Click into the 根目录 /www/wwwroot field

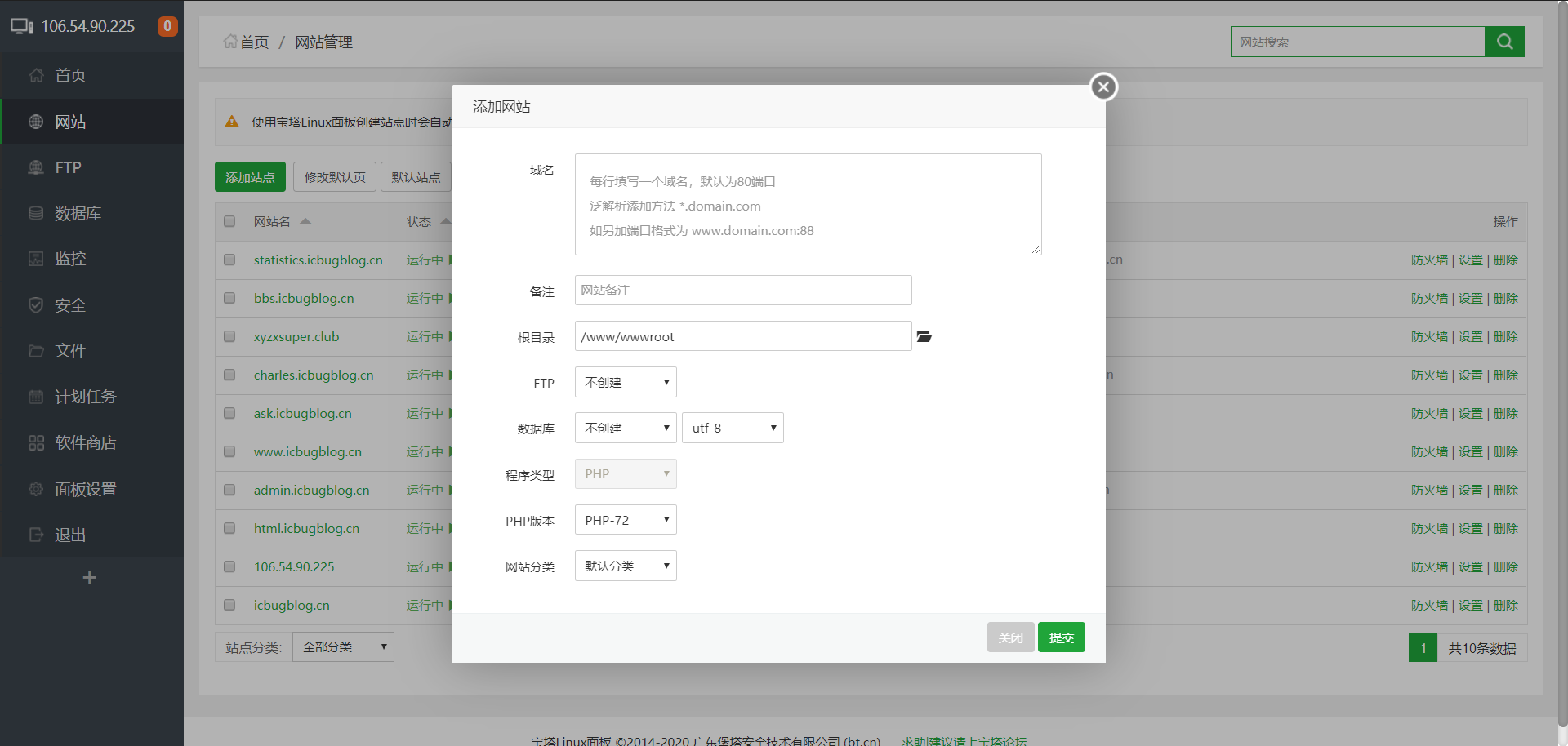tap(743, 336)
